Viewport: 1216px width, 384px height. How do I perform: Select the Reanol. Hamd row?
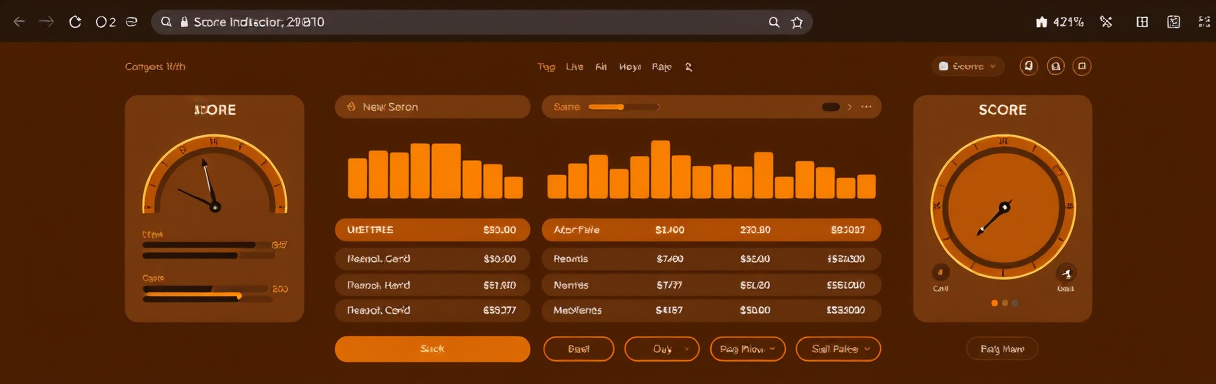pyautogui.click(x=432, y=285)
